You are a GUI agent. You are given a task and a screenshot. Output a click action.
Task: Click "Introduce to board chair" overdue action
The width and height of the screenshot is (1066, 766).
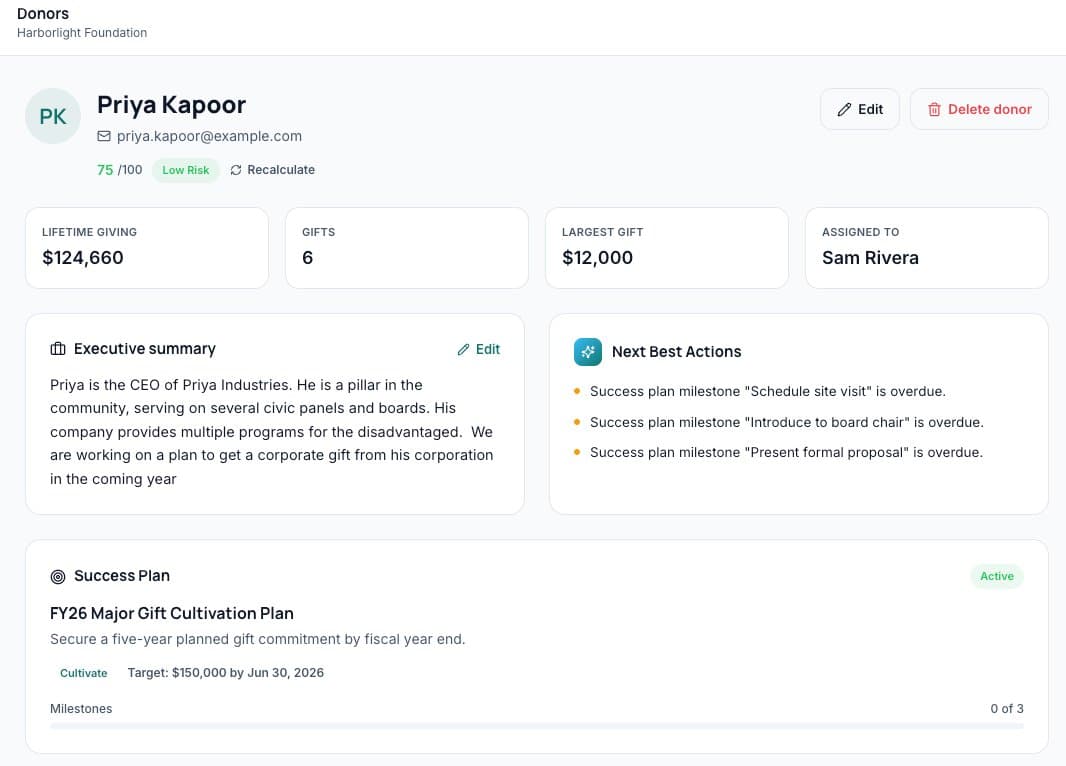coord(787,422)
